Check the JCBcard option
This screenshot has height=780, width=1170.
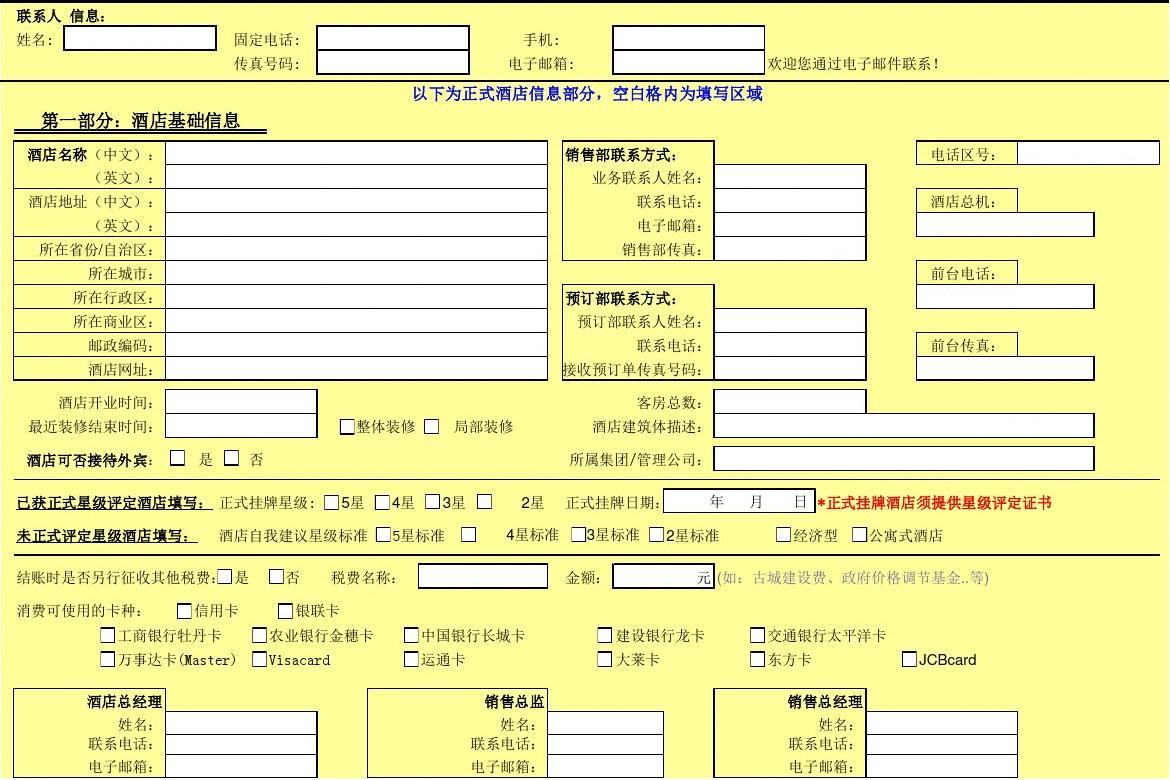coord(910,659)
